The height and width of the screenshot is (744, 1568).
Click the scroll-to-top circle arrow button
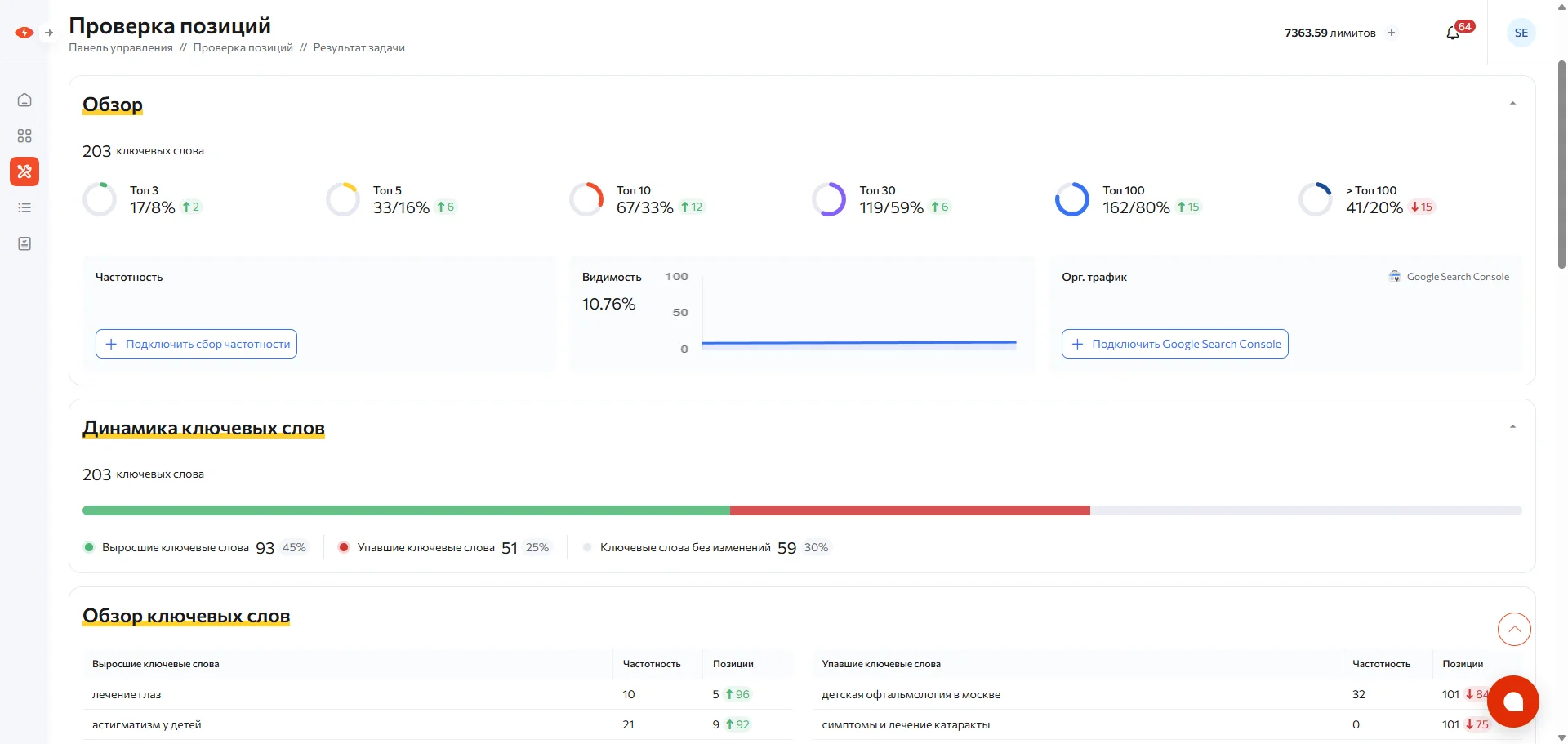(1514, 629)
